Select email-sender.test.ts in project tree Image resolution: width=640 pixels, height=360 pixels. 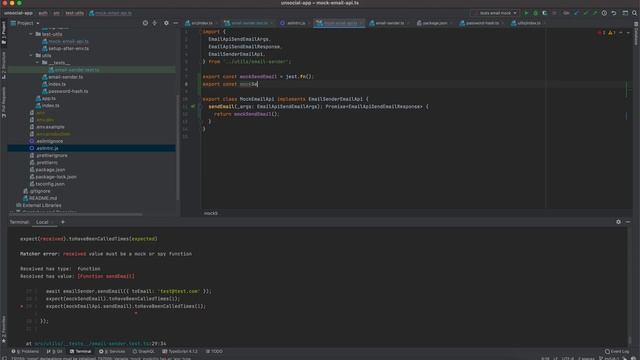pyautogui.click(x=77, y=70)
